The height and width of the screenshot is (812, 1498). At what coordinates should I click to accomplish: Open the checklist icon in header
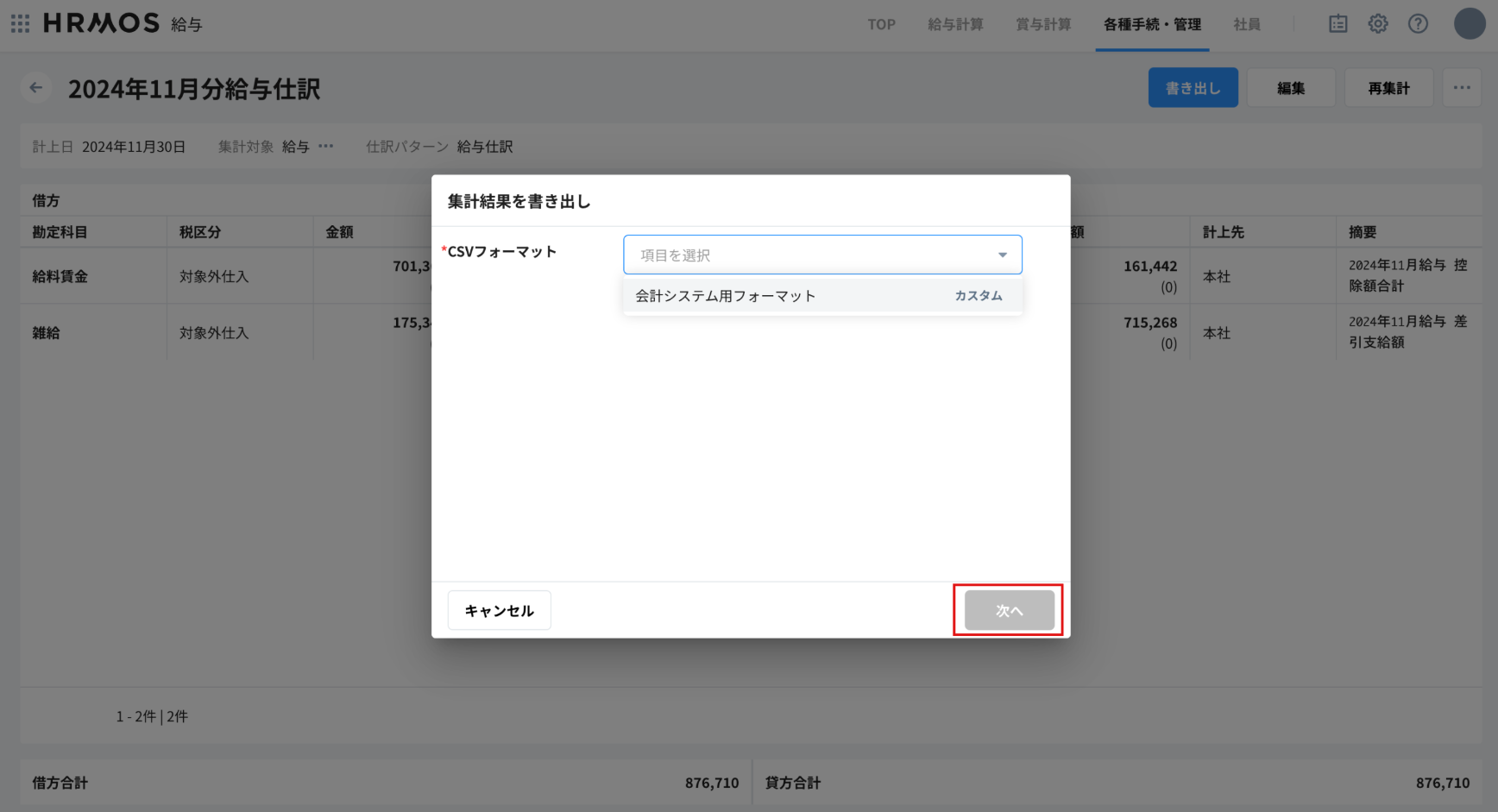[x=1337, y=24]
